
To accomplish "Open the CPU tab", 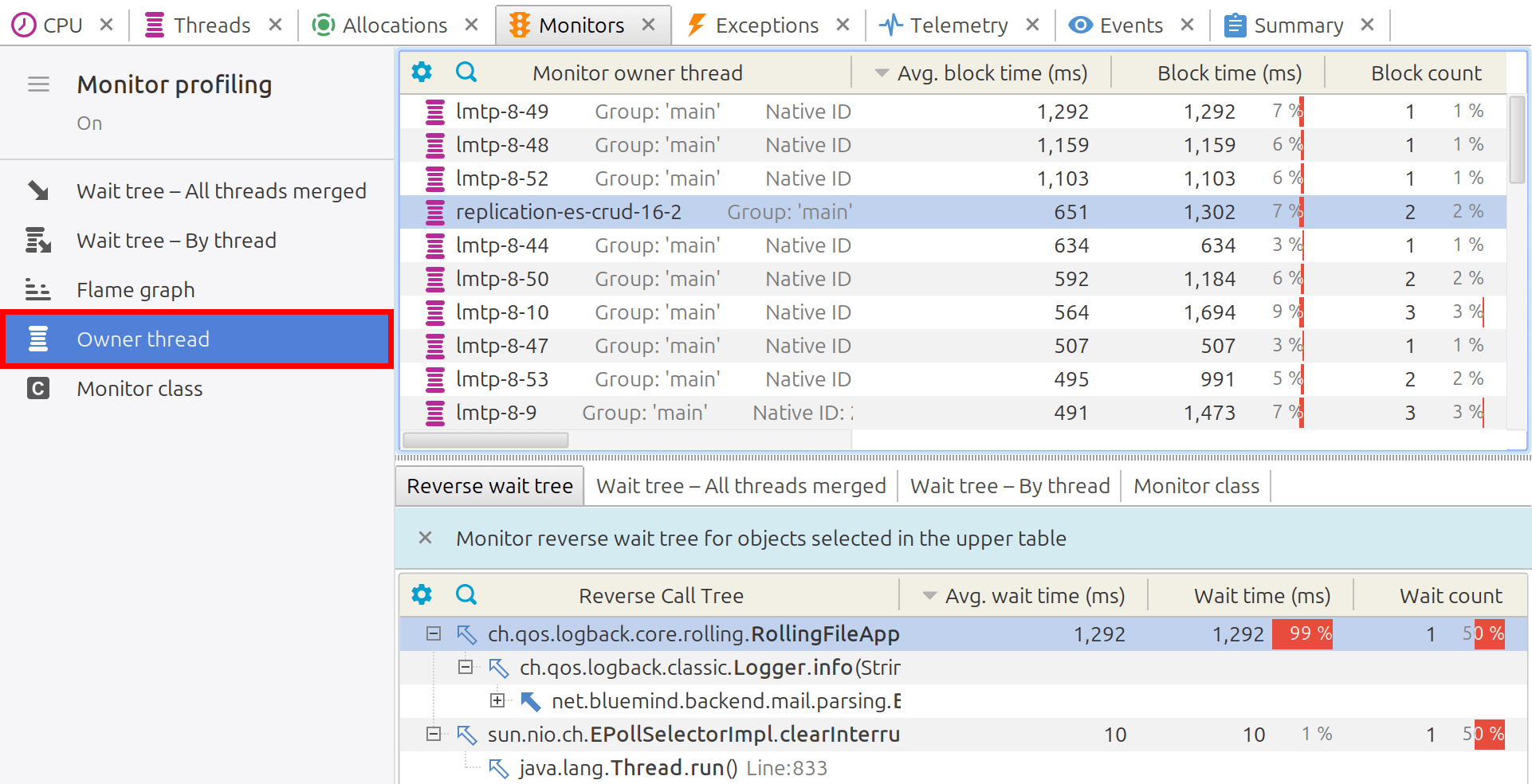I will 47,25.
